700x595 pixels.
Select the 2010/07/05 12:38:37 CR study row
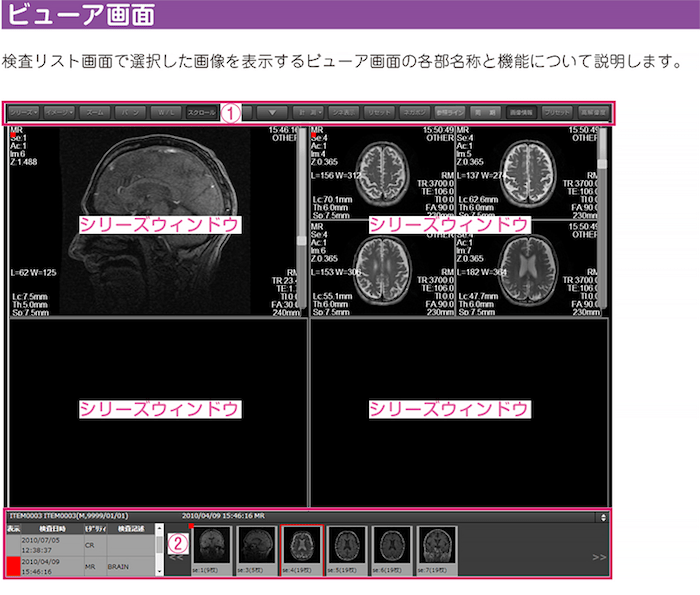(80, 545)
